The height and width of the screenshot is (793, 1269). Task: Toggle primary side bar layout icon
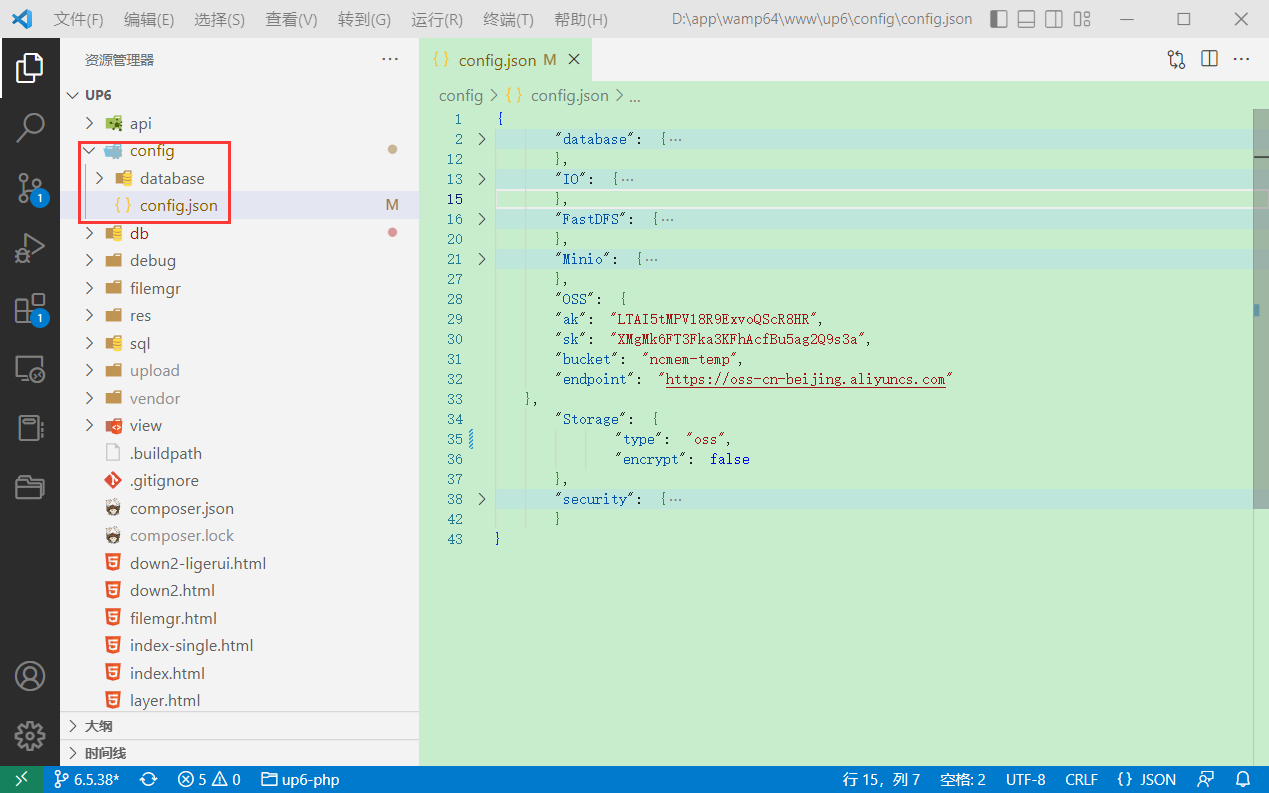pos(998,19)
